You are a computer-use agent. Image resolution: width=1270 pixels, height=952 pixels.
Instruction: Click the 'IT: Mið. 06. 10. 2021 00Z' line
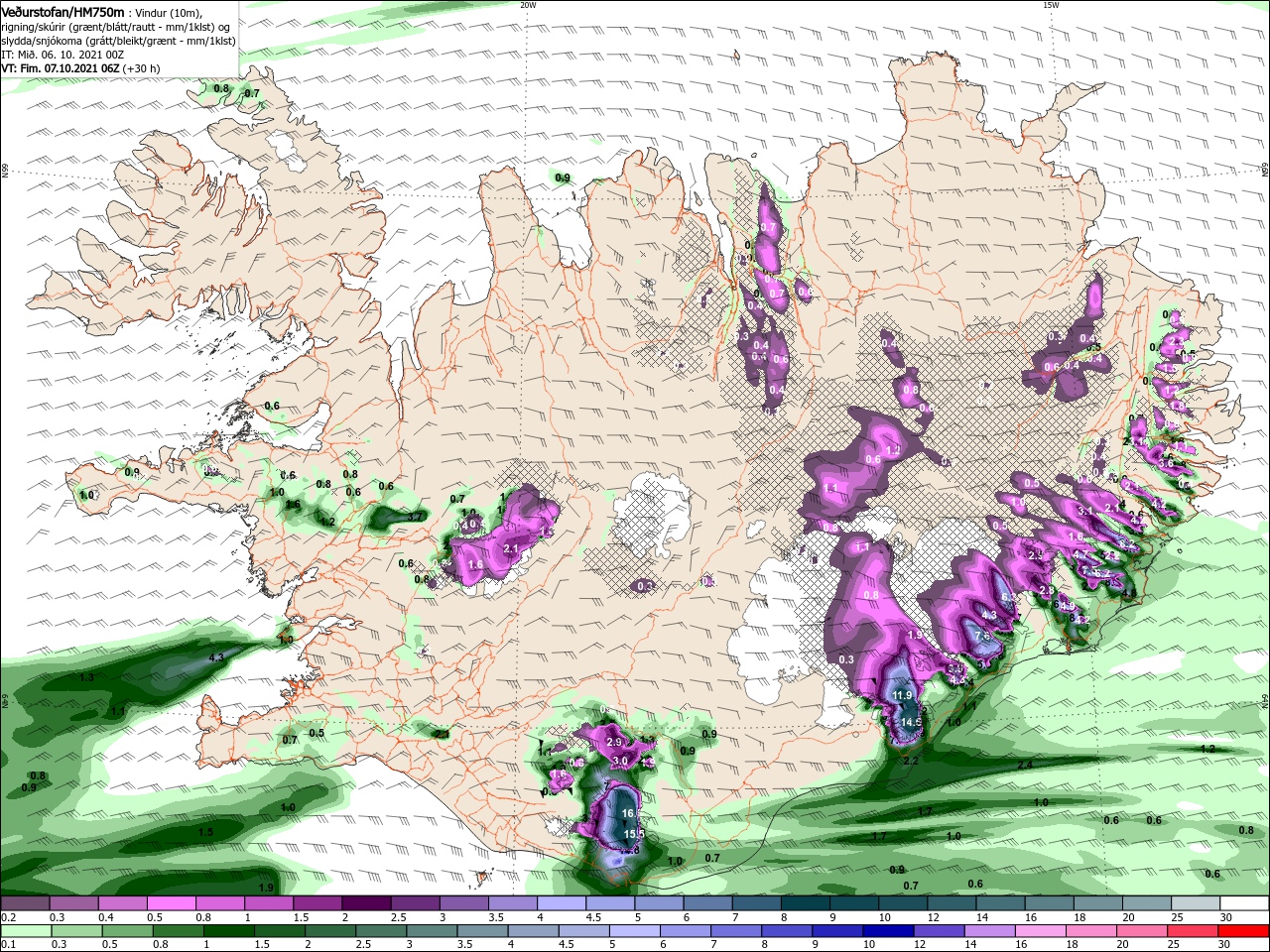click(x=63, y=55)
